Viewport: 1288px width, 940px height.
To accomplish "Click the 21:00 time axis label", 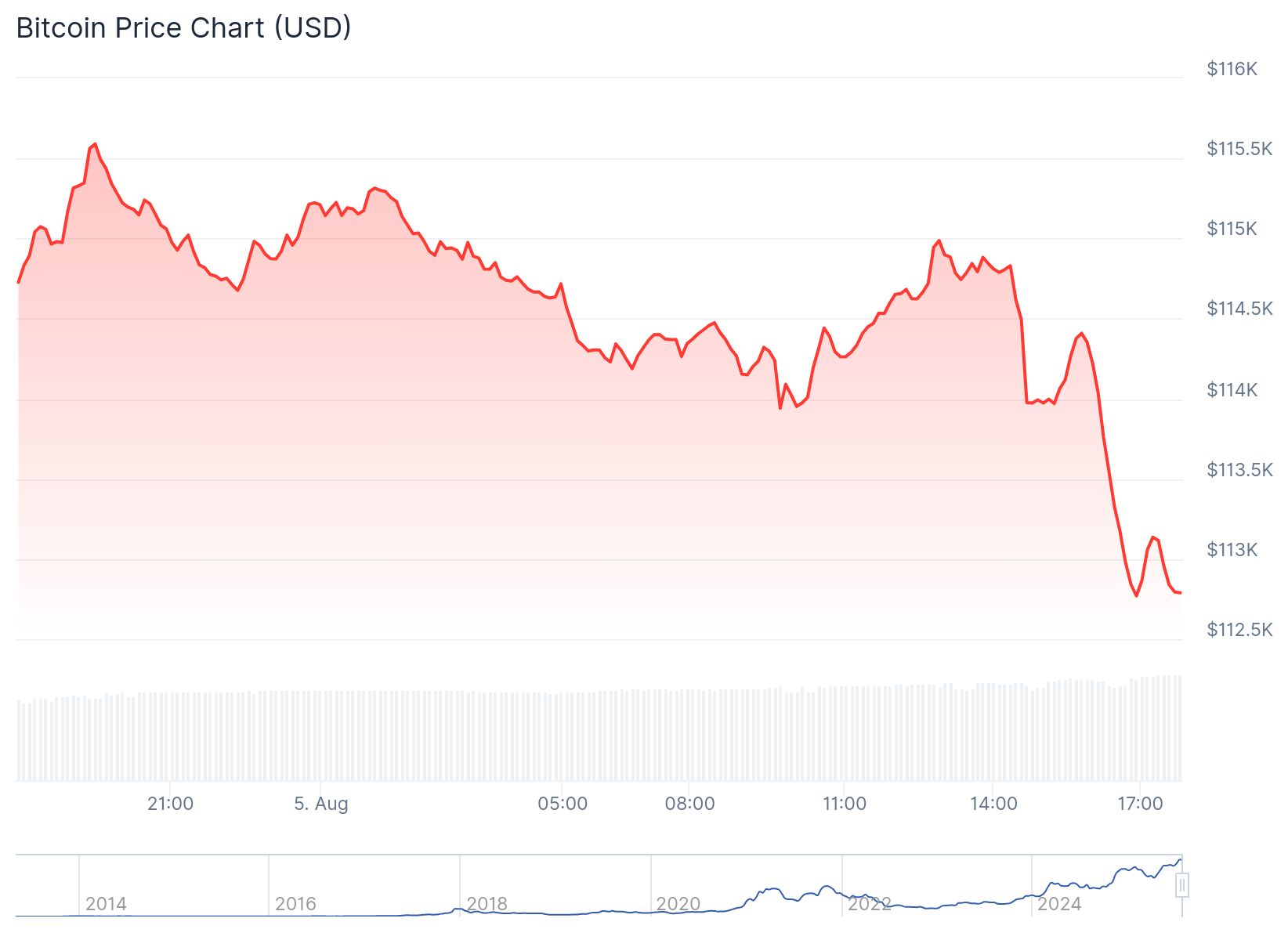I will pos(170,804).
